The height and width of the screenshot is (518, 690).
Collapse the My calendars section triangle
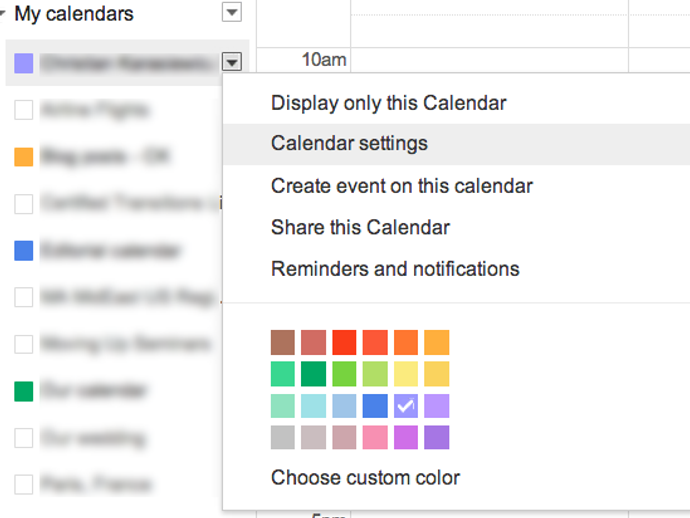pyautogui.click(x=5, y=14)
